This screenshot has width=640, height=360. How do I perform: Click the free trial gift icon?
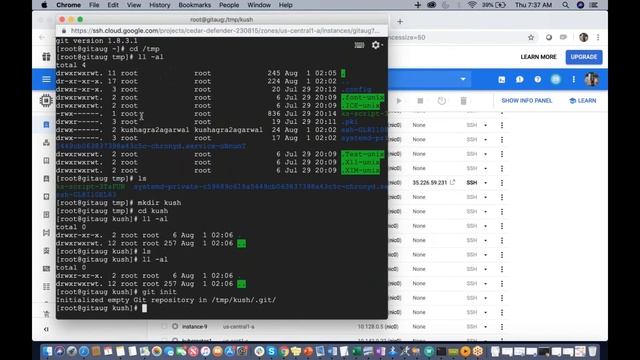(x=46, y=57)
